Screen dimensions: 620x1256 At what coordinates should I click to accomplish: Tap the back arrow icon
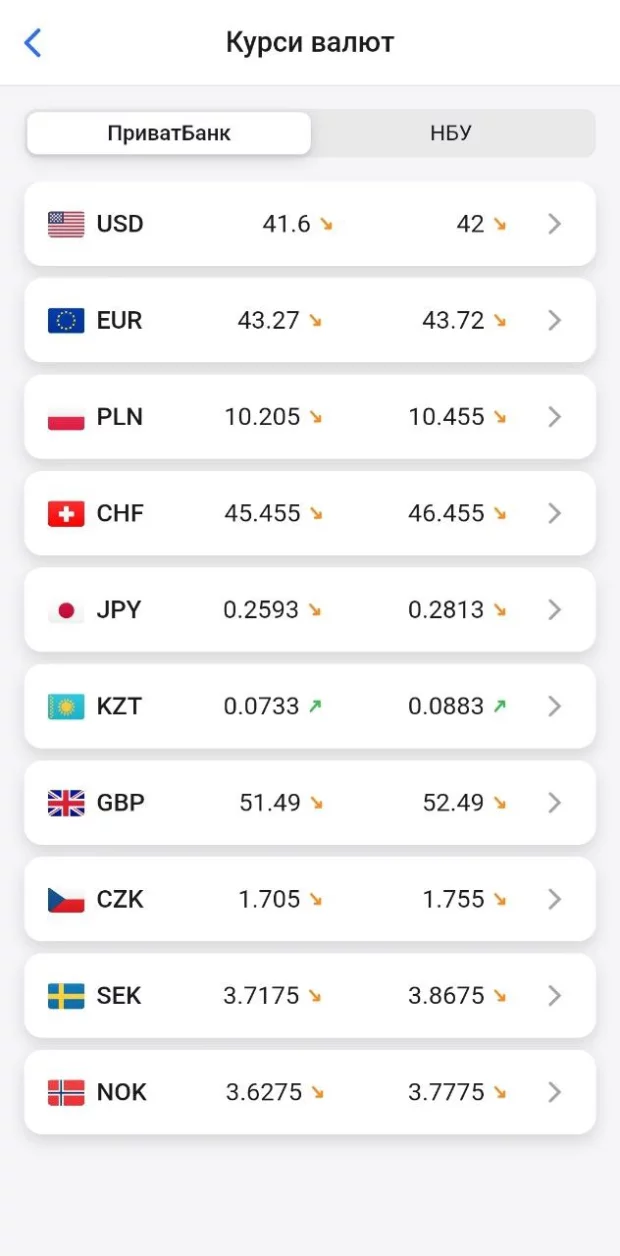[x=33, y=43]
